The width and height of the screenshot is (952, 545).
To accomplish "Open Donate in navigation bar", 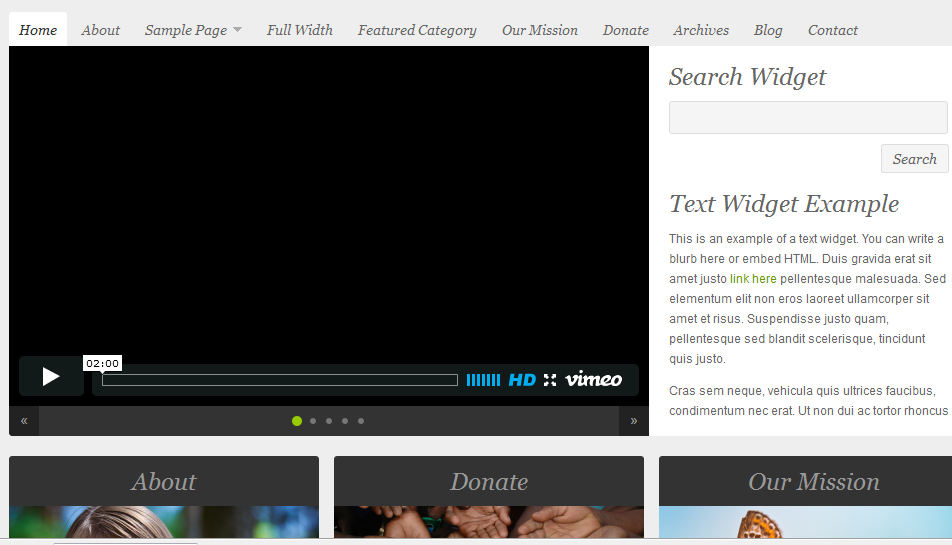I will point(626,30).
